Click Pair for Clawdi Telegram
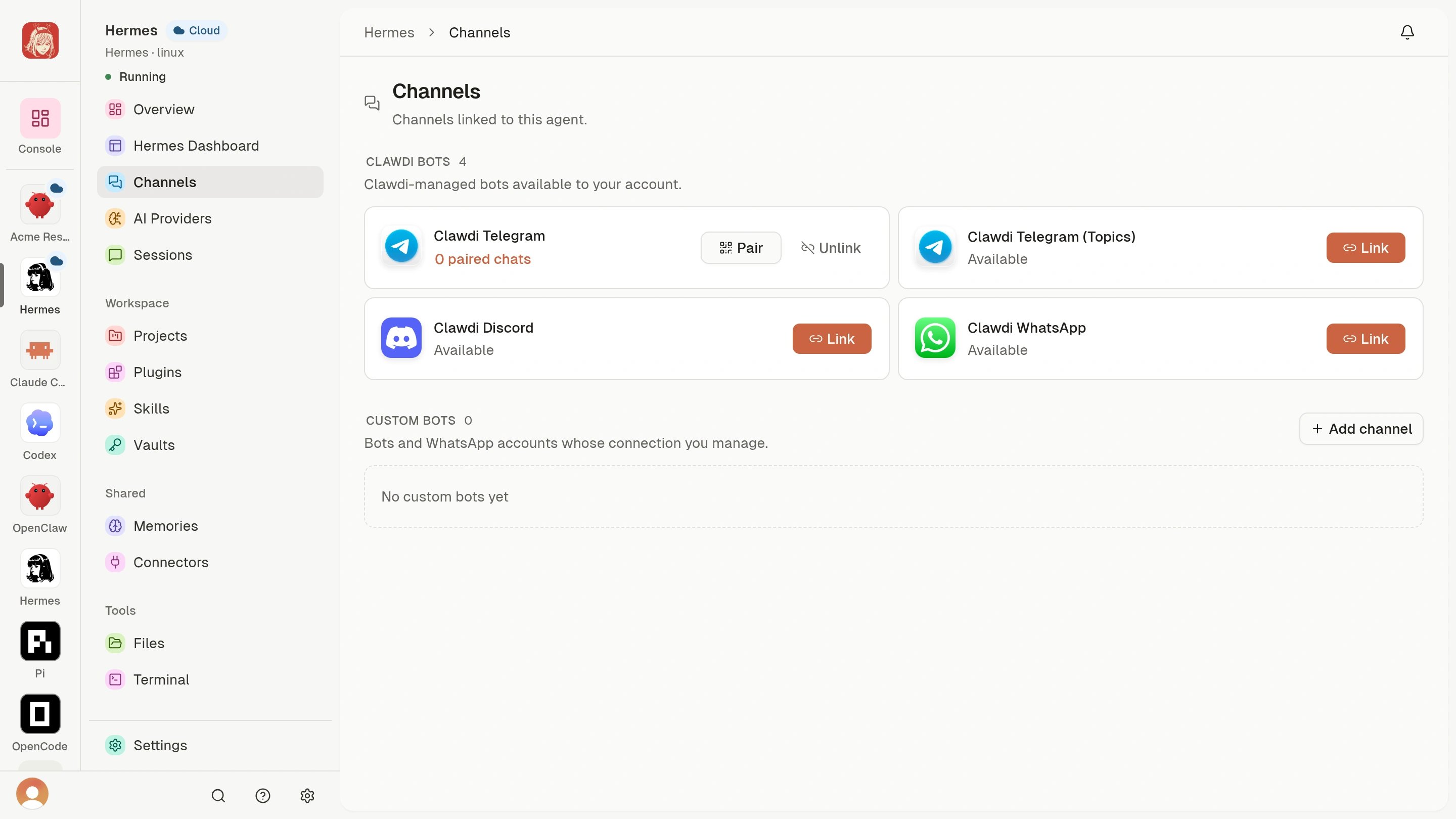The height and width of the screenshot is (819, 1456). pyautogui.click(x=741, y=248)
